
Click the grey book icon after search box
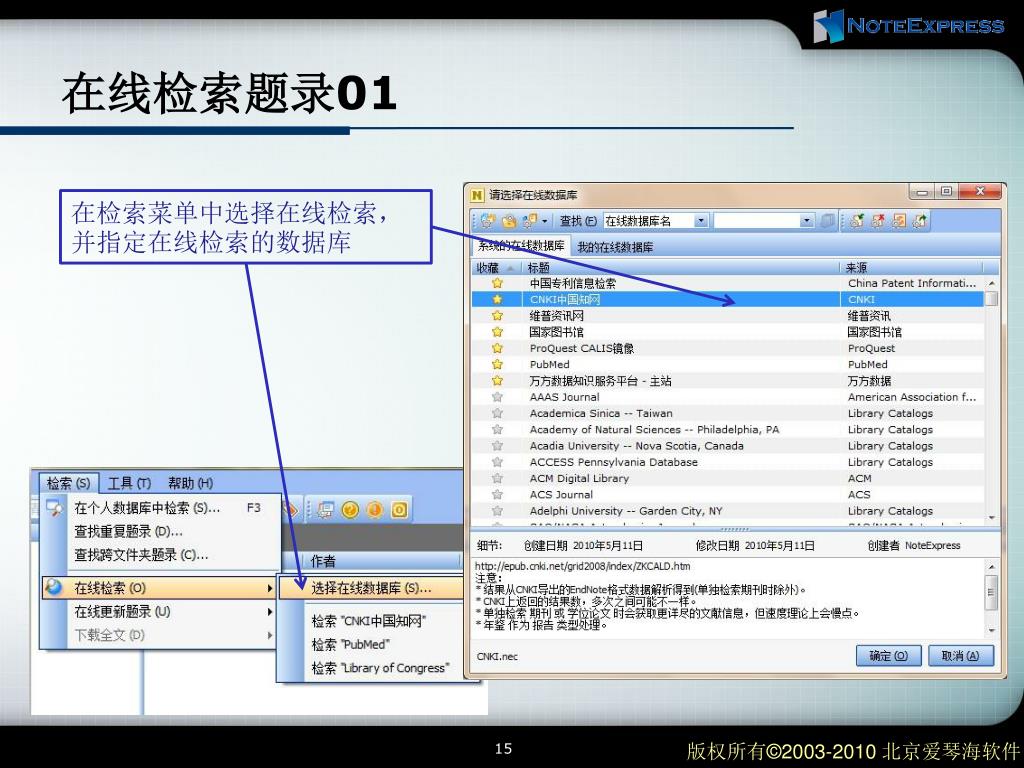click(827, 221)
